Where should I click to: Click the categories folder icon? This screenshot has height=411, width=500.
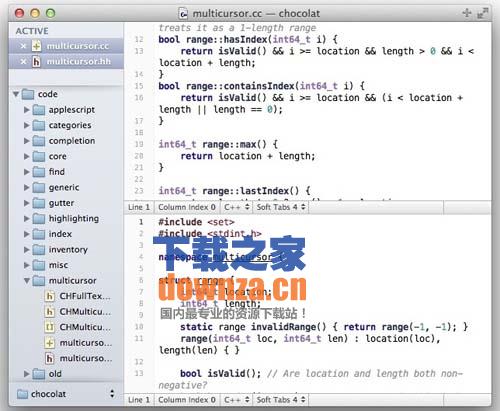pos(39,125)
